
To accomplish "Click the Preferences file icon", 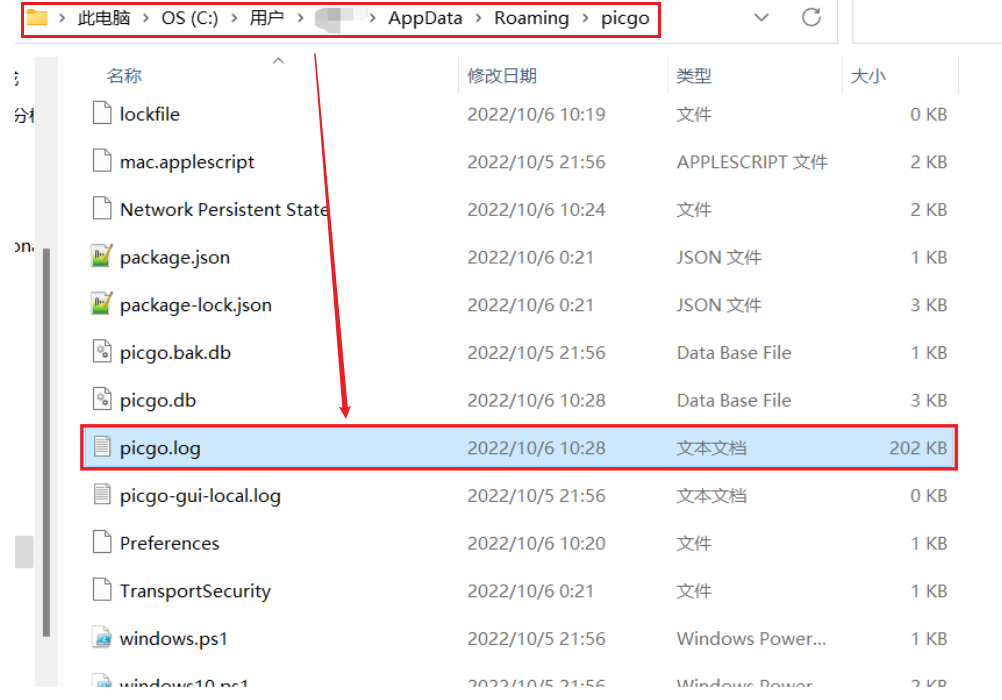I will tap(102, 542).
